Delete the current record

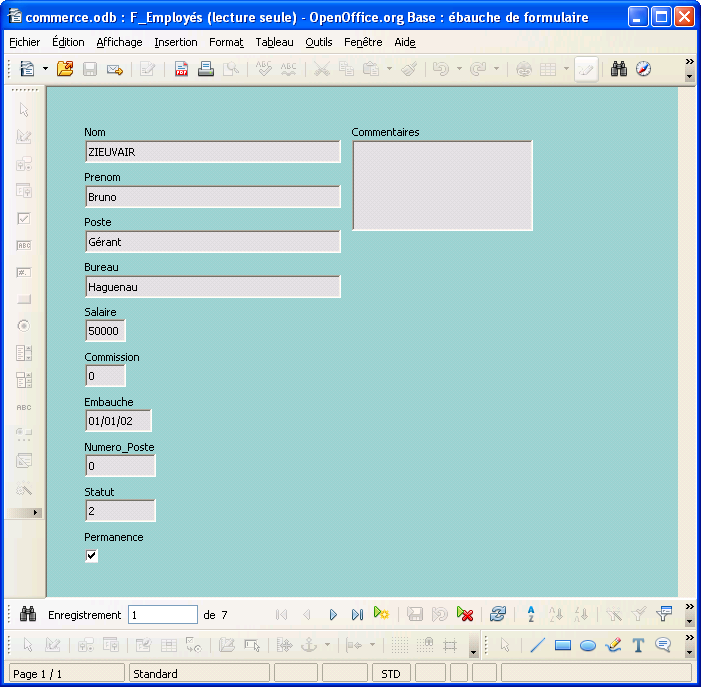464,615
